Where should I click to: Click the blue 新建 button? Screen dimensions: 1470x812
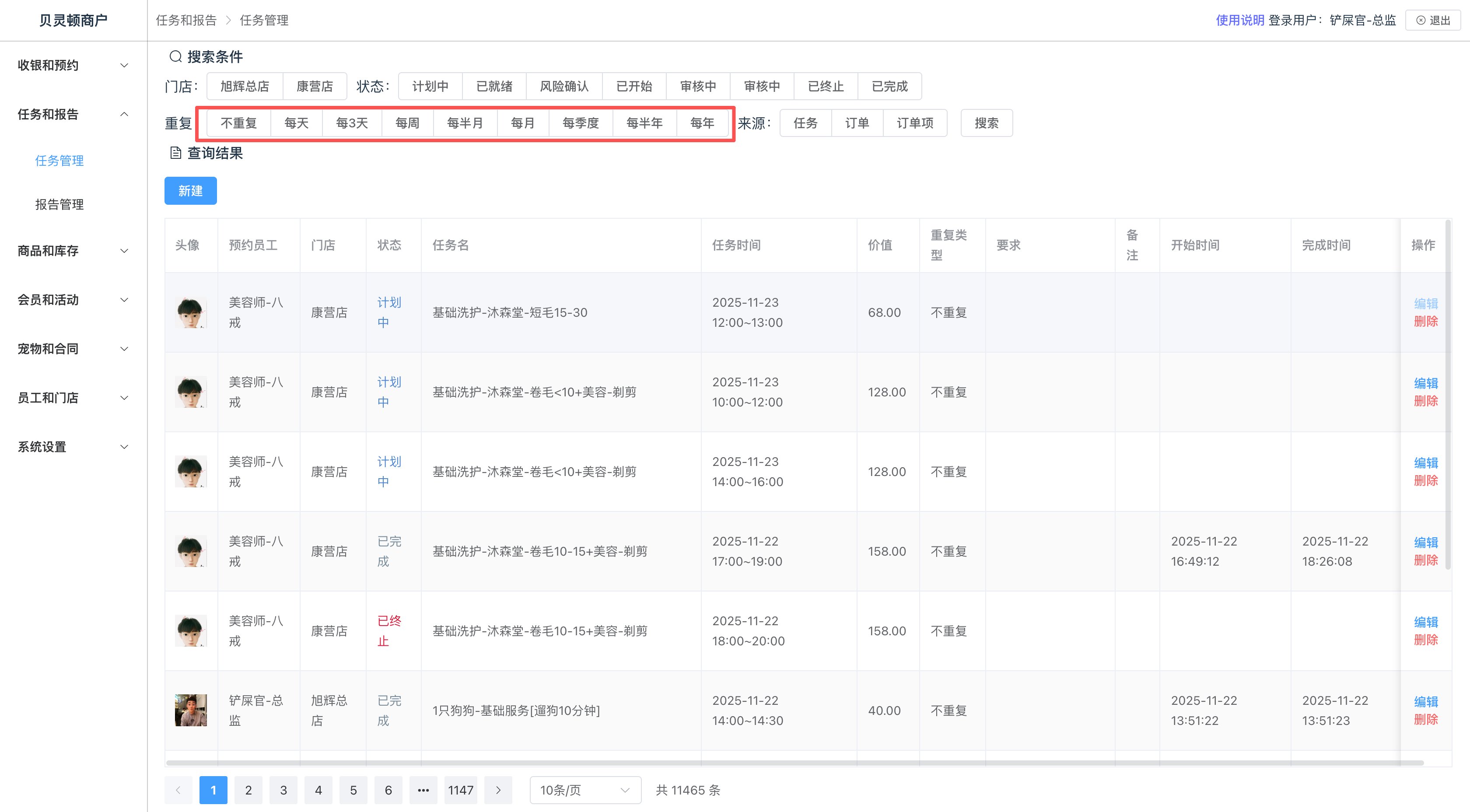pos(190,191)
